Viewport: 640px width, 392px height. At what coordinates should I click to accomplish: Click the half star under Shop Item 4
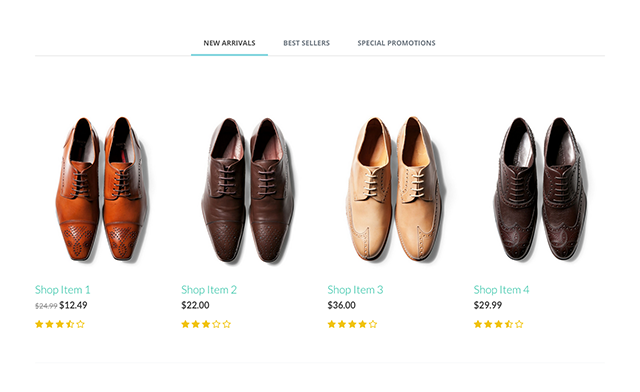pyautogui.click(x=509, y=324)
